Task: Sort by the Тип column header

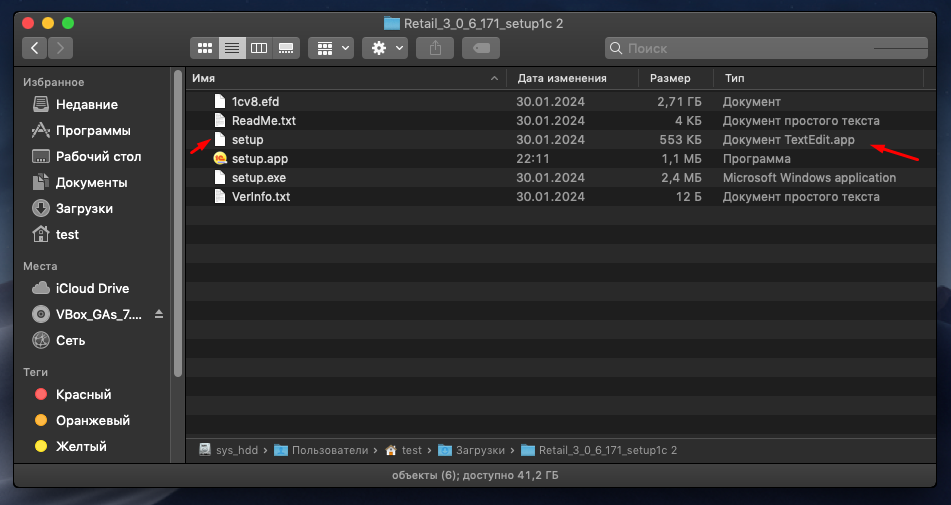Action: click(x=734, y=78)
